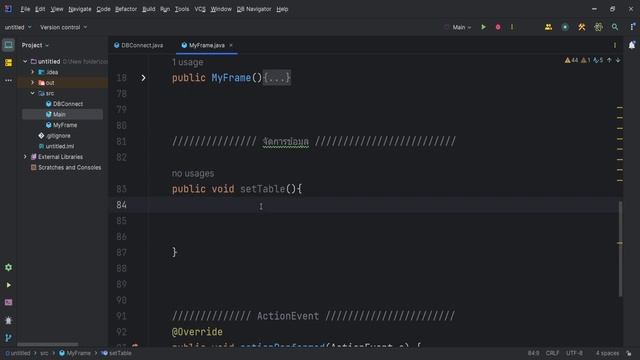
Task: Expand folded MyFrame constructor body
Action: [x=277, y=78]
